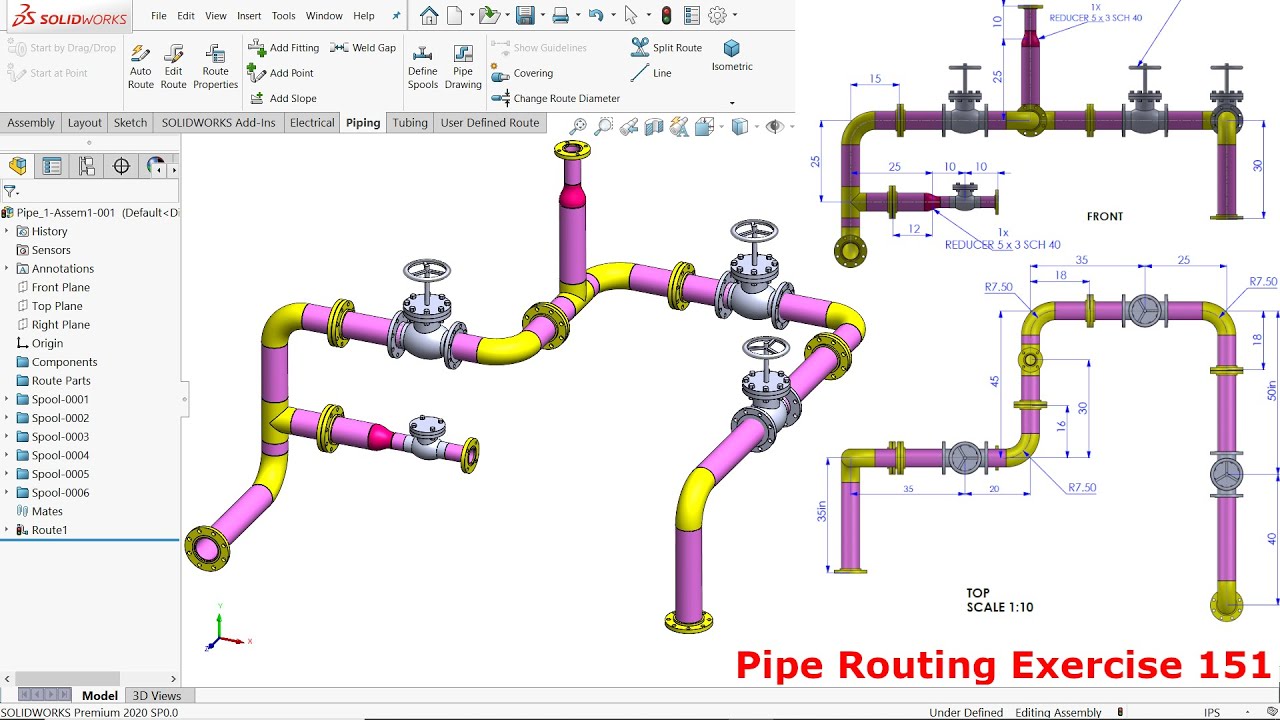This screenshot has width=1280, height=720.
Task: Open the Insert menu
Action: pos(249,16)
